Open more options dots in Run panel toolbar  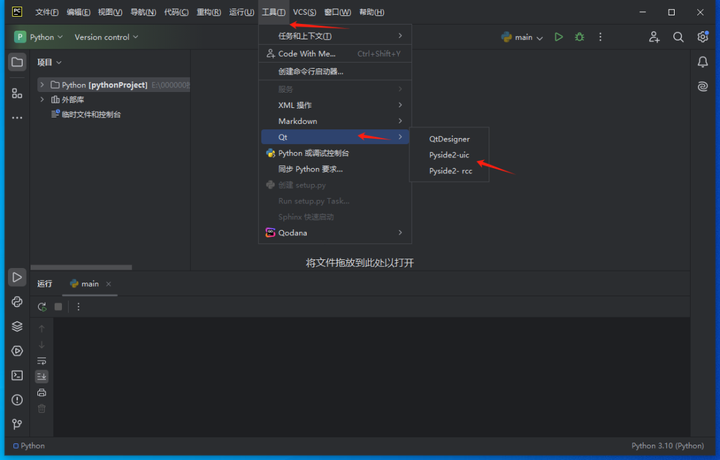point(79,307)
